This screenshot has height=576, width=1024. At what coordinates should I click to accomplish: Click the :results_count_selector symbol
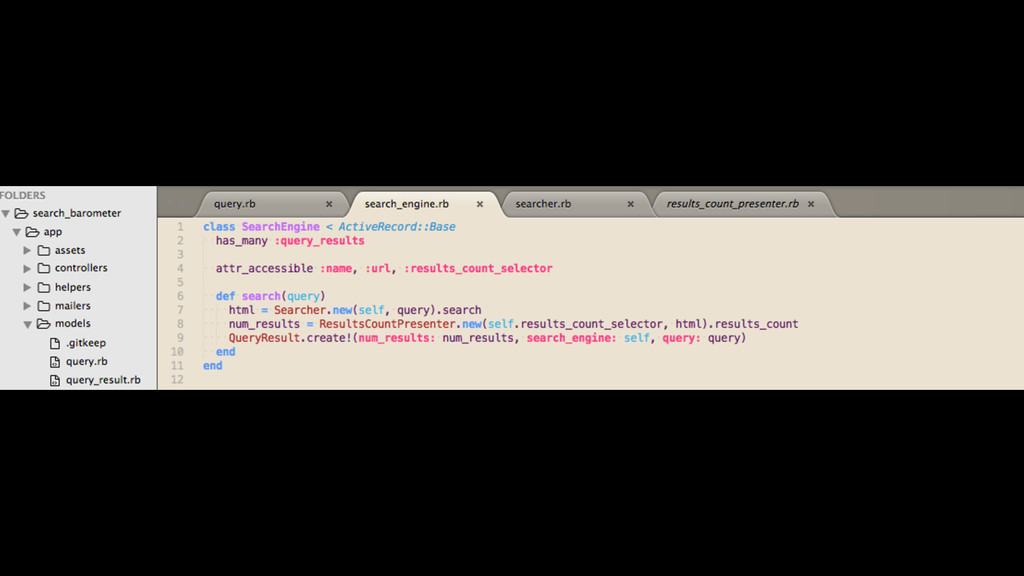[478, 268]
